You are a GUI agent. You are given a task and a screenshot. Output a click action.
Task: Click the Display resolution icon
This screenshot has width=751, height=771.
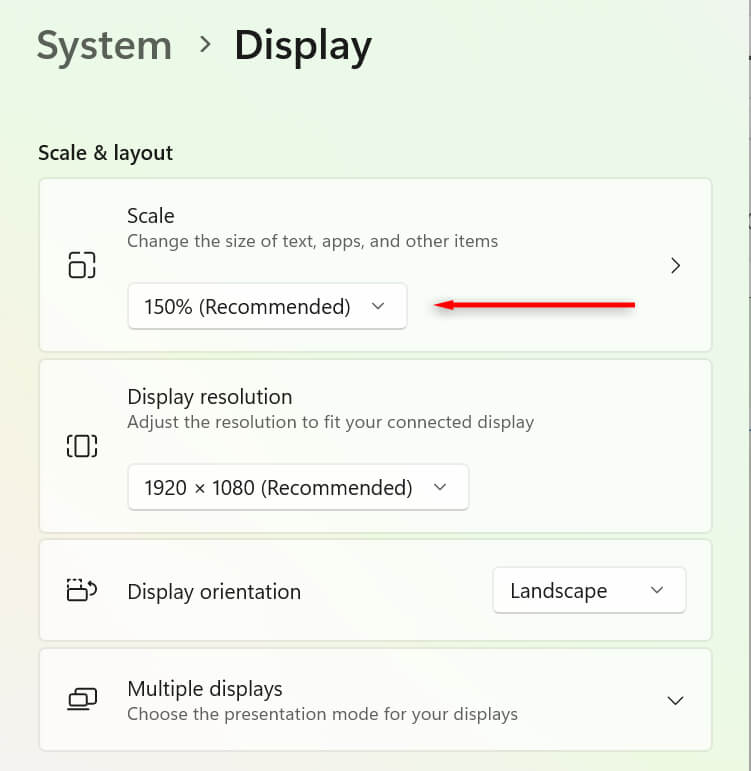(x=82, y=446)
